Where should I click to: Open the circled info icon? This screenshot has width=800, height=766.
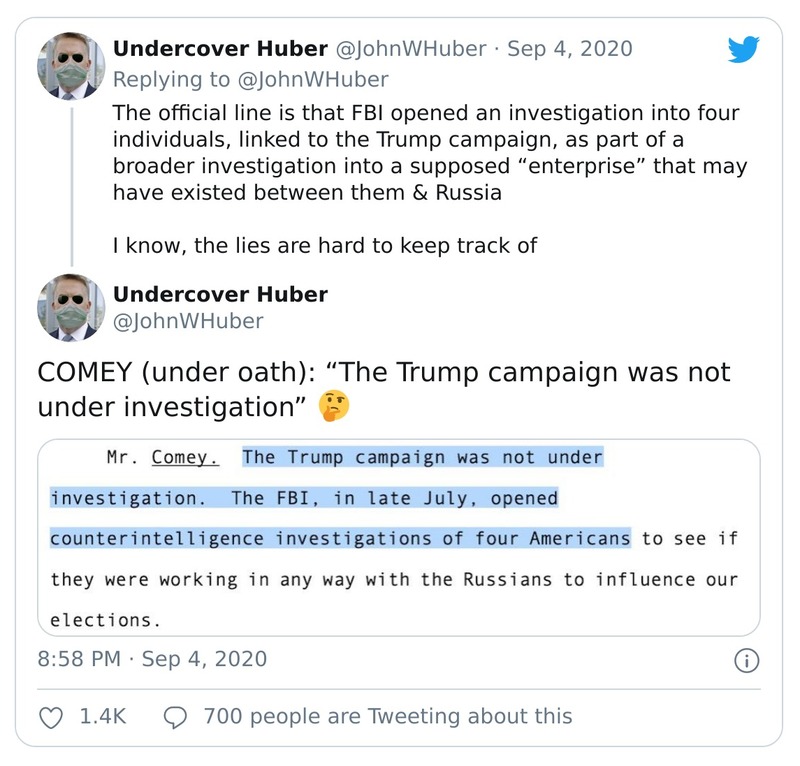(746, 661)
